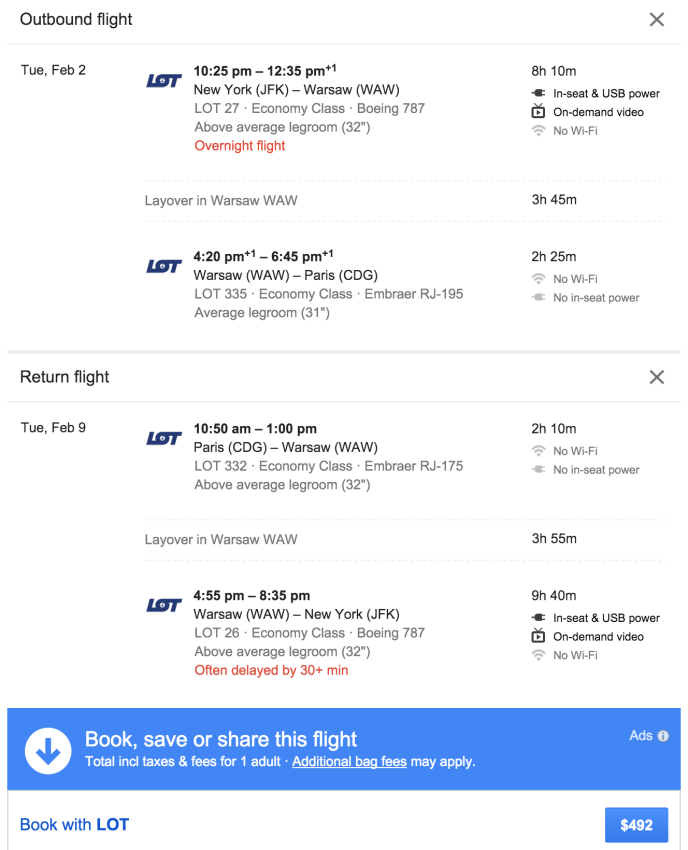This screenshot has height=850, width=688.
Task: Click the LOT logo for flight LOT 332
Action: click(x=164, y=438)
